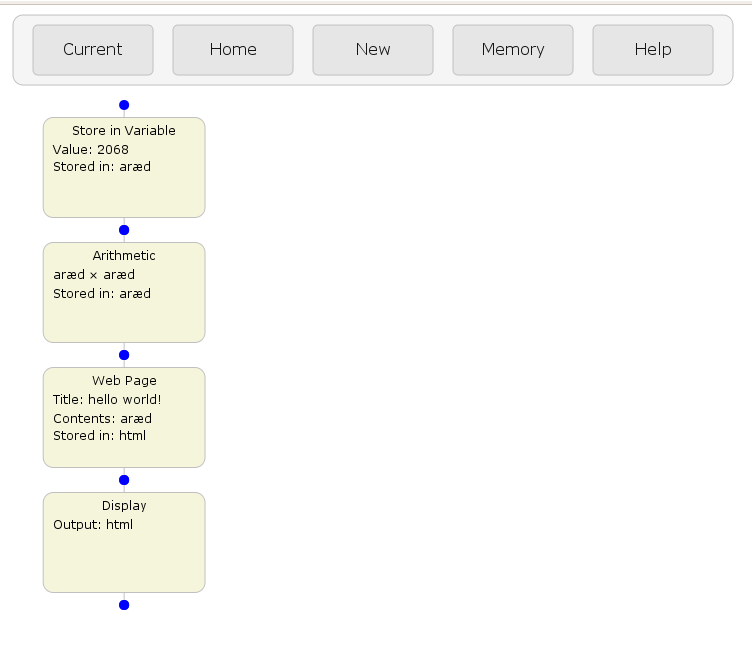Click the Output: html line
This screenshot has height=647, width=752.
pos(93,525)
